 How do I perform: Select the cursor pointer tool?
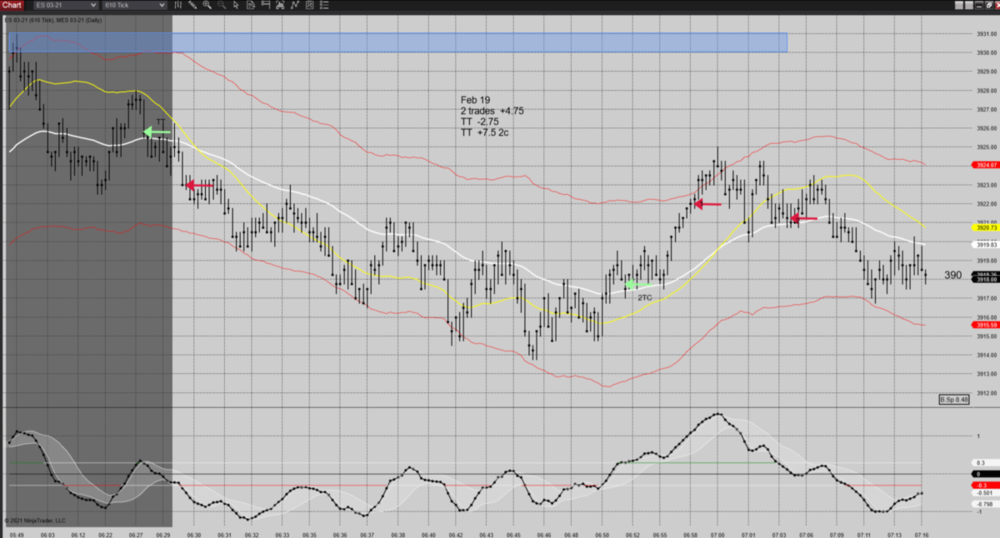pyautogui.click(x=236, y=5)
